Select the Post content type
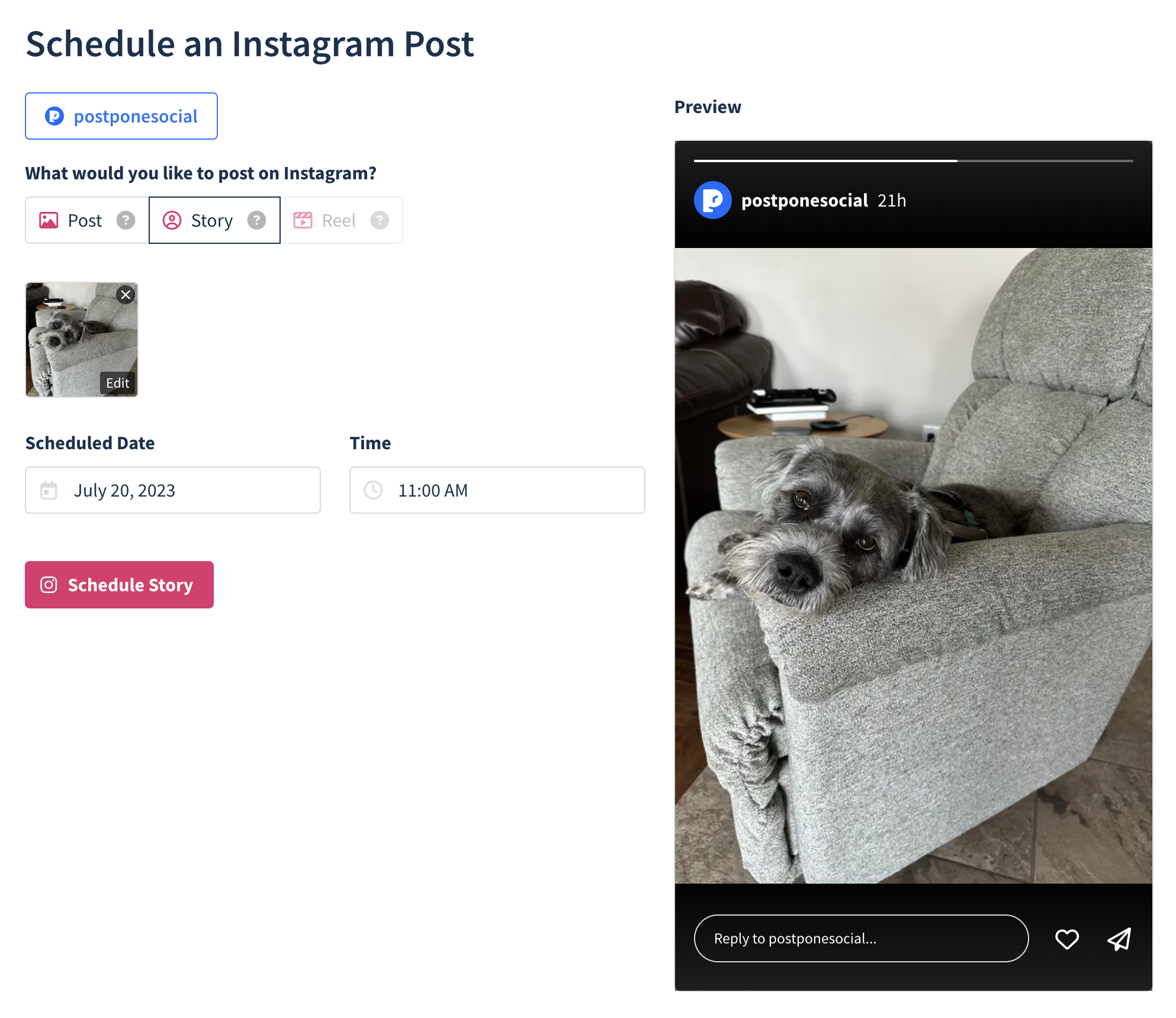This screenshot has width=1176, height=1018. pos(85,220)
